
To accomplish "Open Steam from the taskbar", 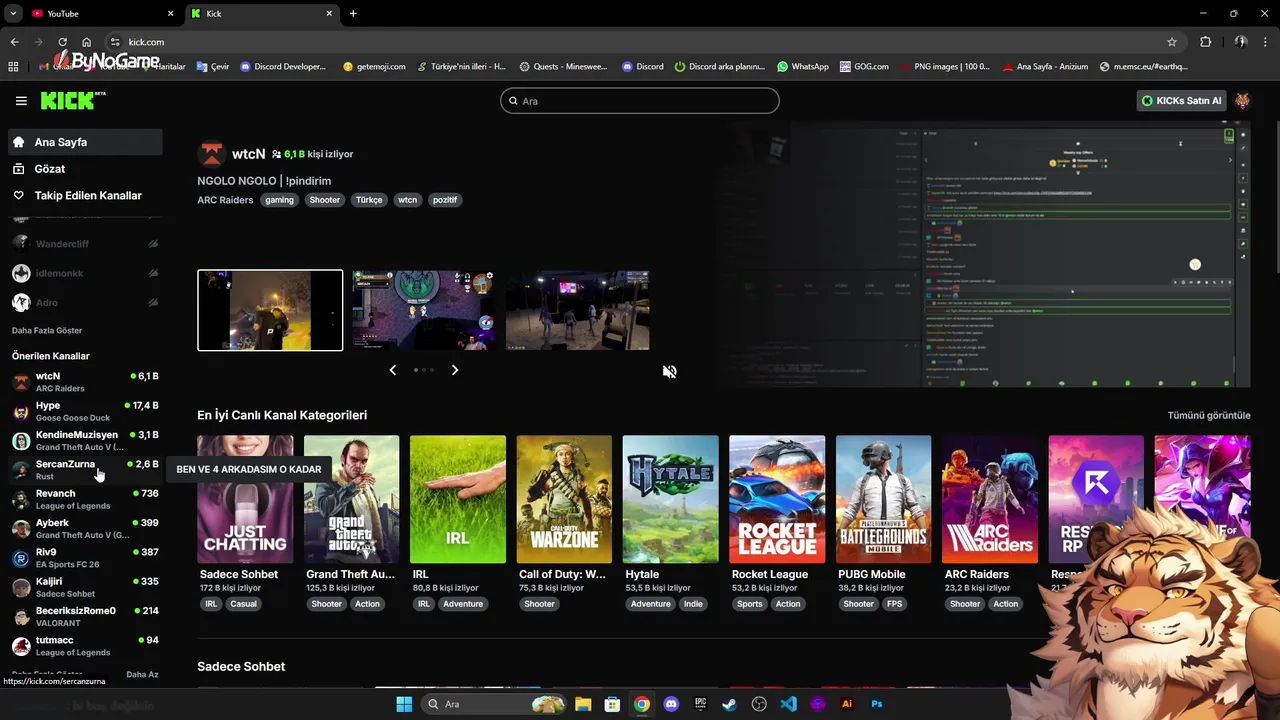I will coord(730,704).
